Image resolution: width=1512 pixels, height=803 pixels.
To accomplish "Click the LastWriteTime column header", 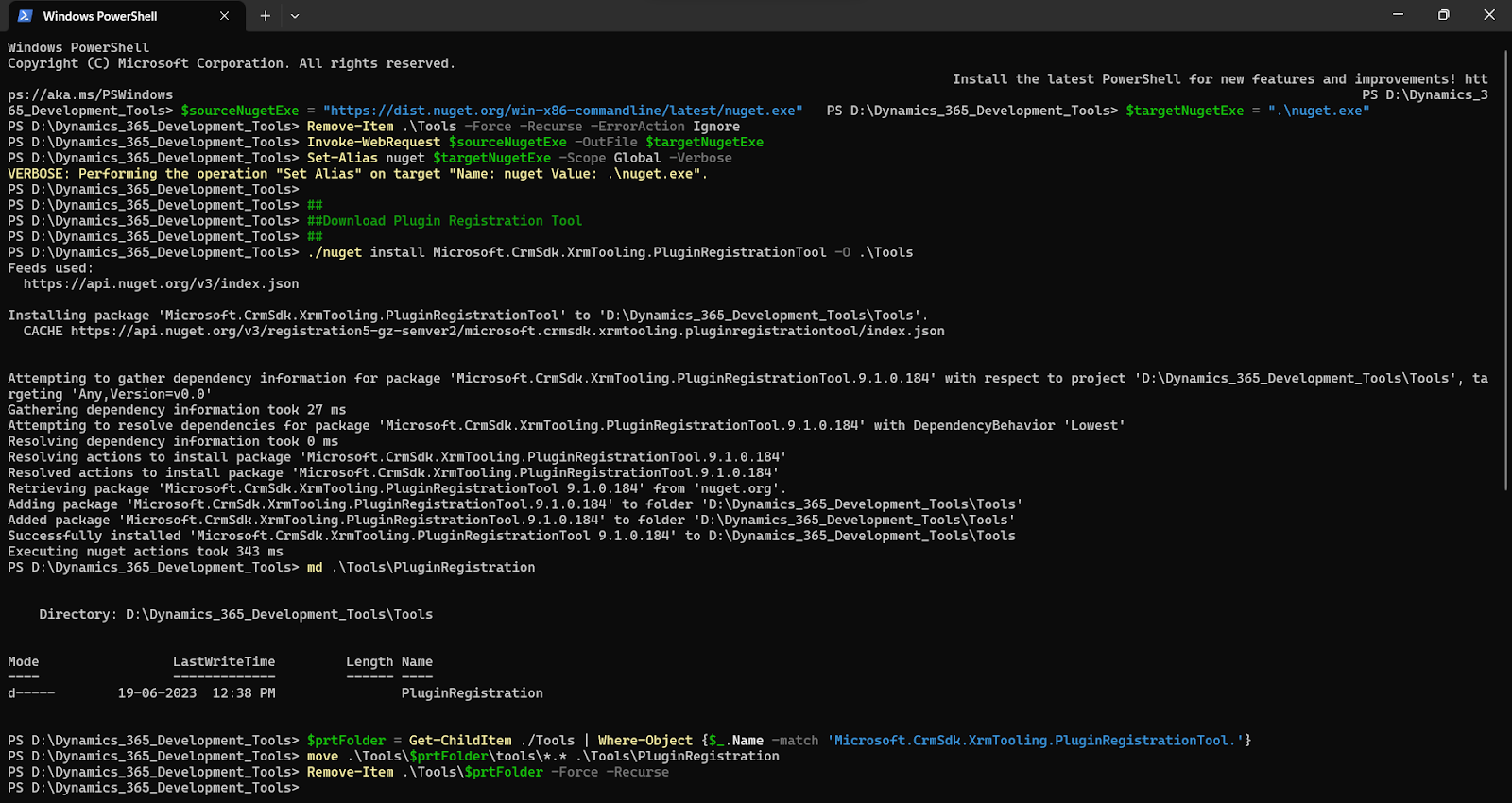I will click(224, 662).
